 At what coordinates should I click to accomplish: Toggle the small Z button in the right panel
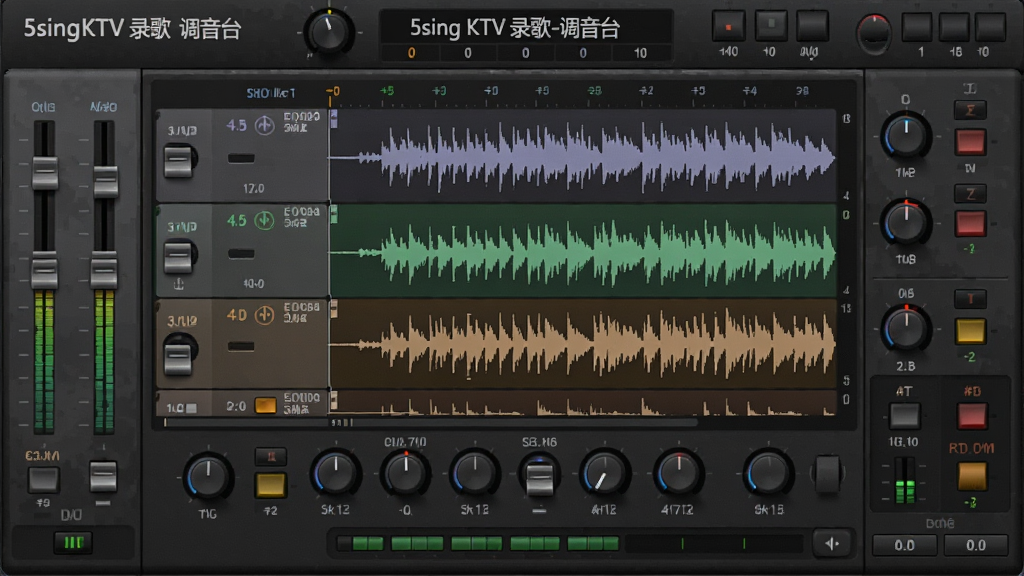click(970, 194)
